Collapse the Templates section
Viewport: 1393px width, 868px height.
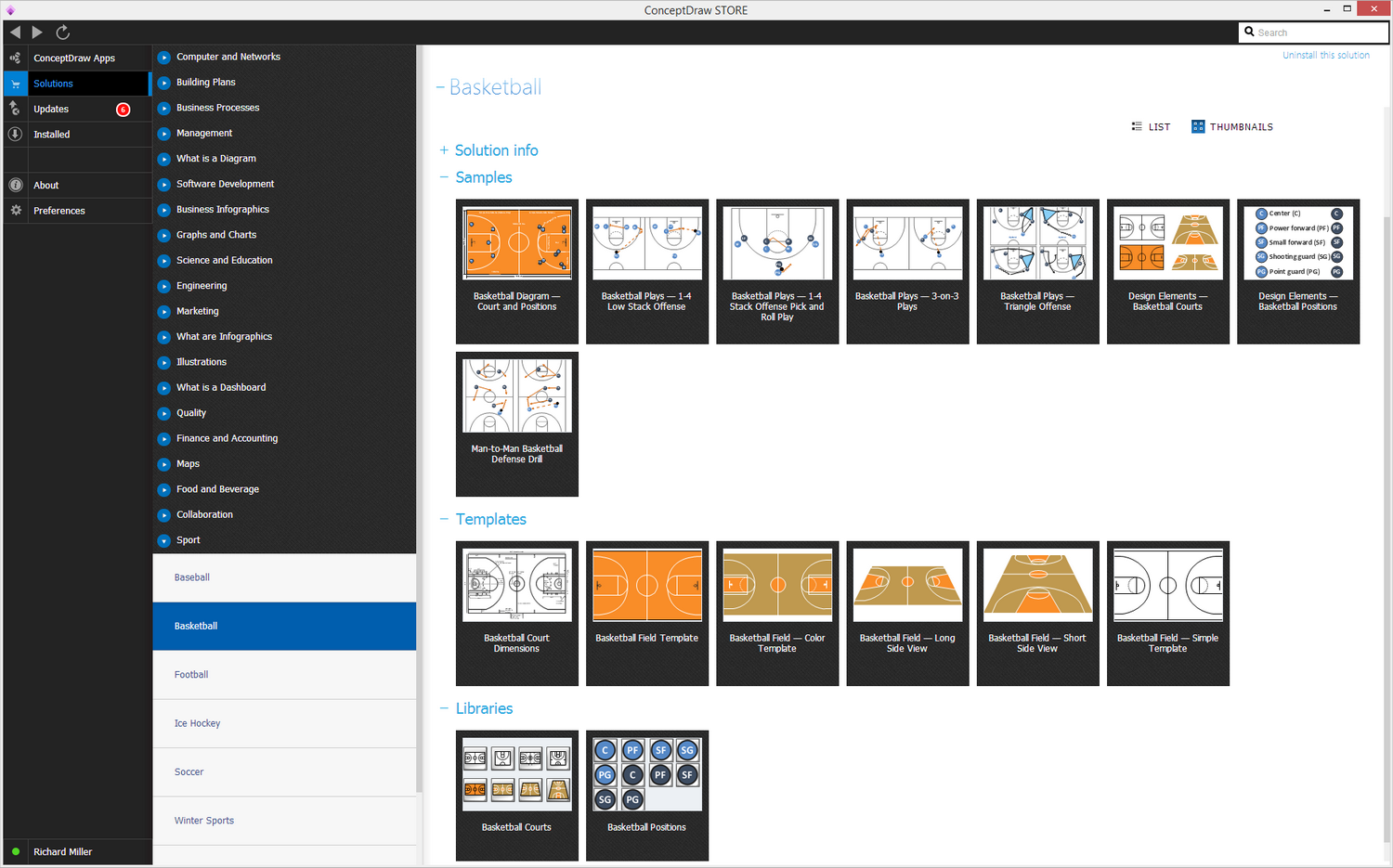[x=444, y=519]
